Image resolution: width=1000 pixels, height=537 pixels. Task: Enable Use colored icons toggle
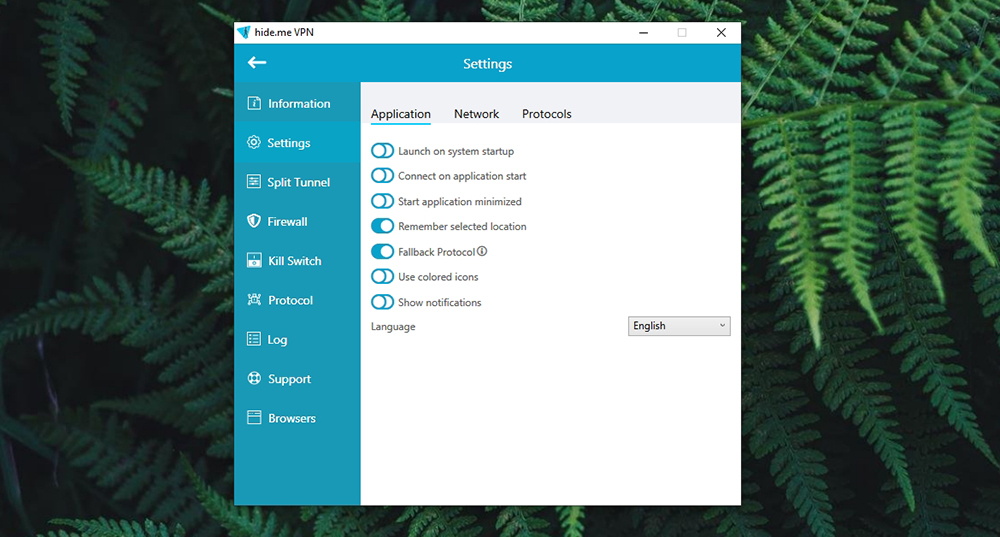click(382, 276)
